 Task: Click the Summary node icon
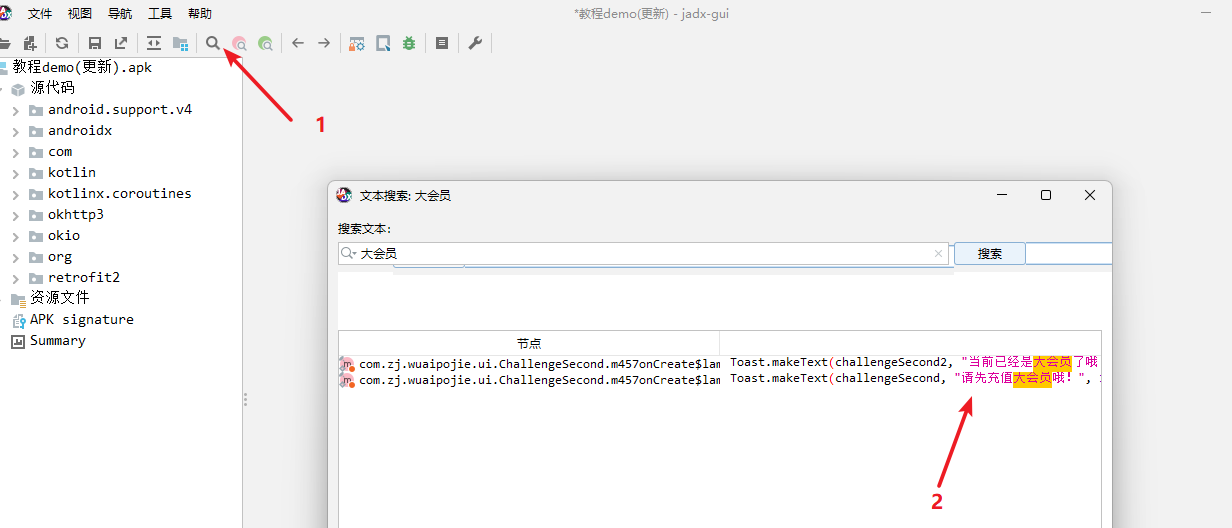pyautogui.click(x=18, y=341)
